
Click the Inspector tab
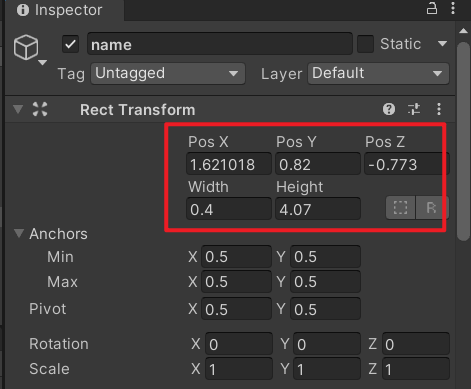pos(65,10)
